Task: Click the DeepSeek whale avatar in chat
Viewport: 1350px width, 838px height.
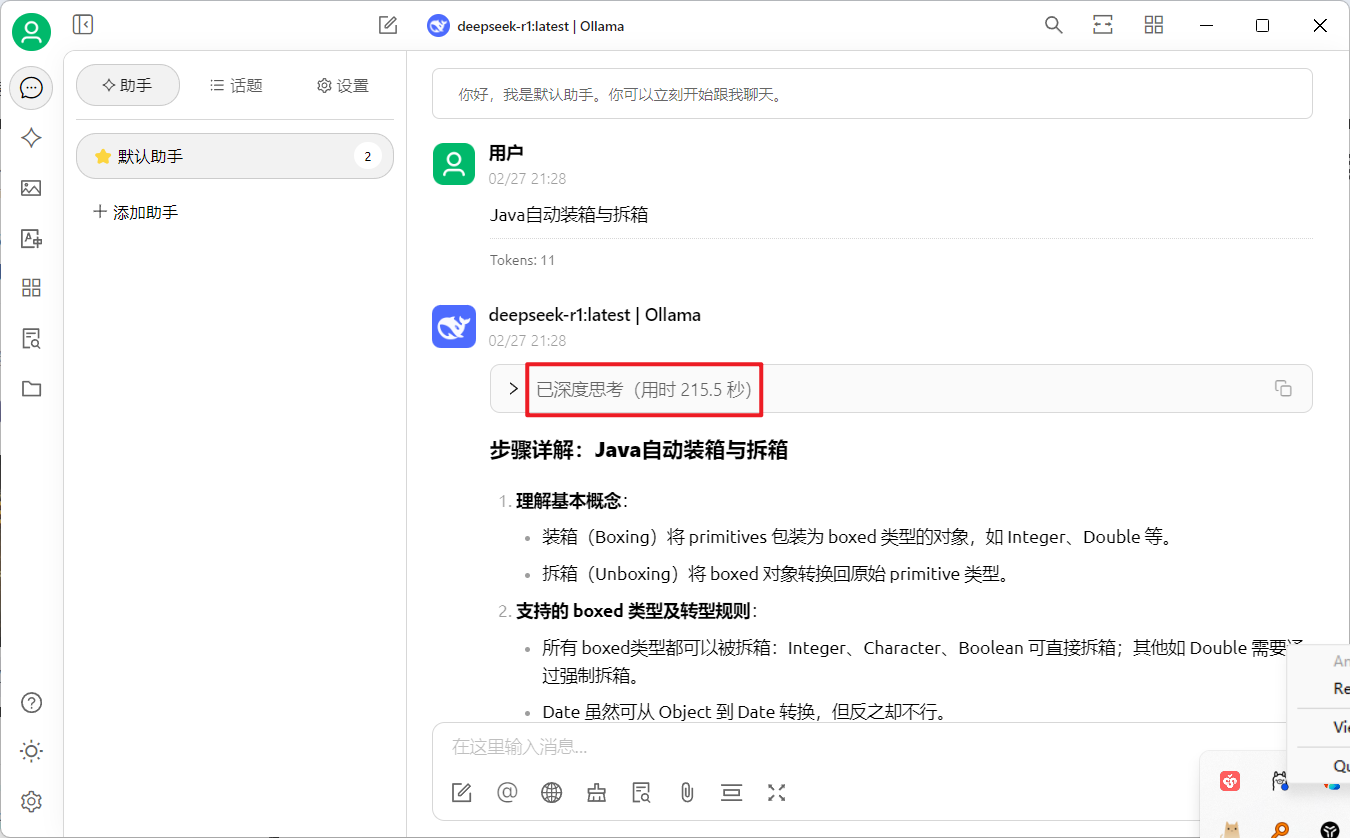Action: pos(454,326)
